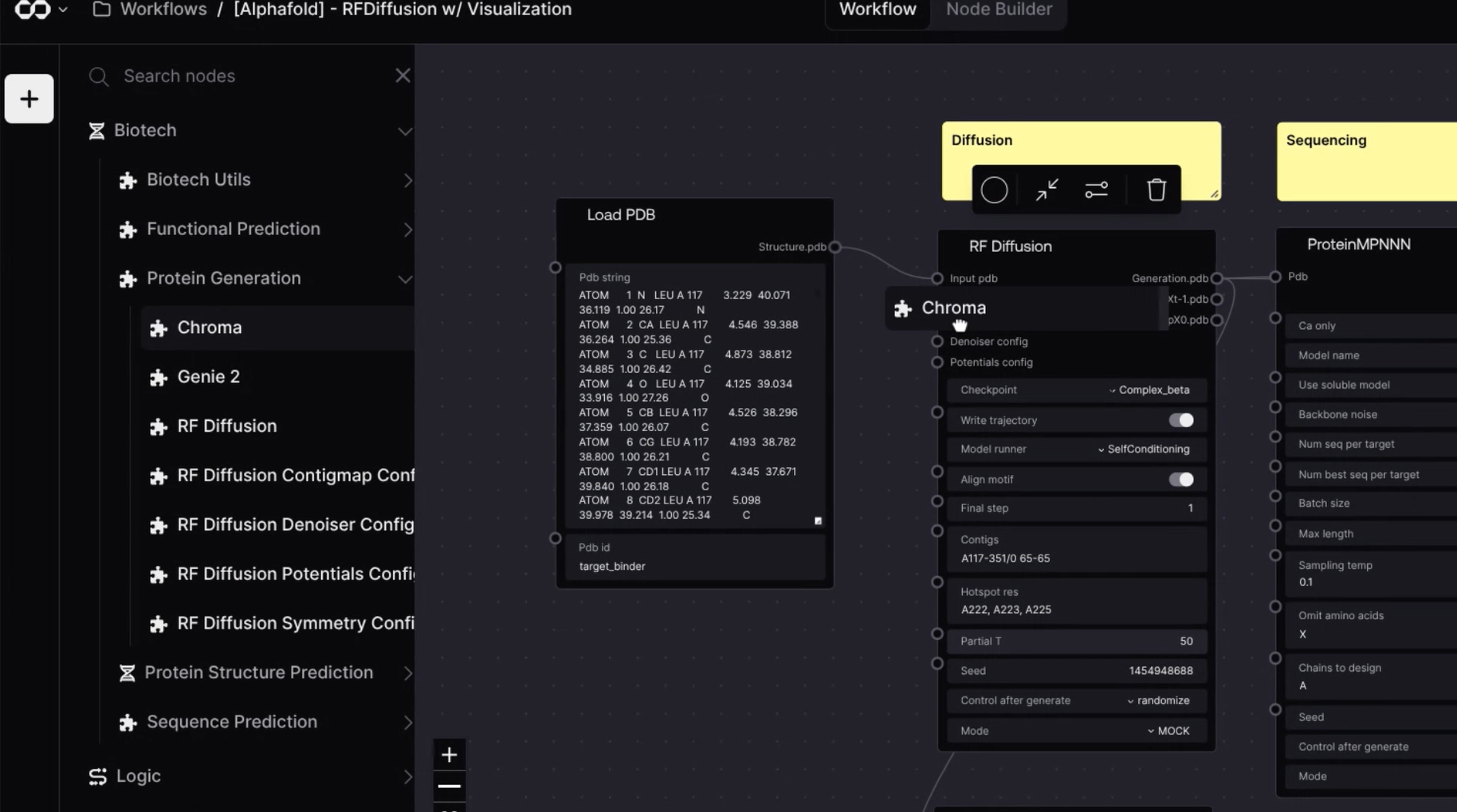Viewport: 1457px width, 812px height.
Task: Click the workflow title in breadcrumb
Action: (403, 10)
